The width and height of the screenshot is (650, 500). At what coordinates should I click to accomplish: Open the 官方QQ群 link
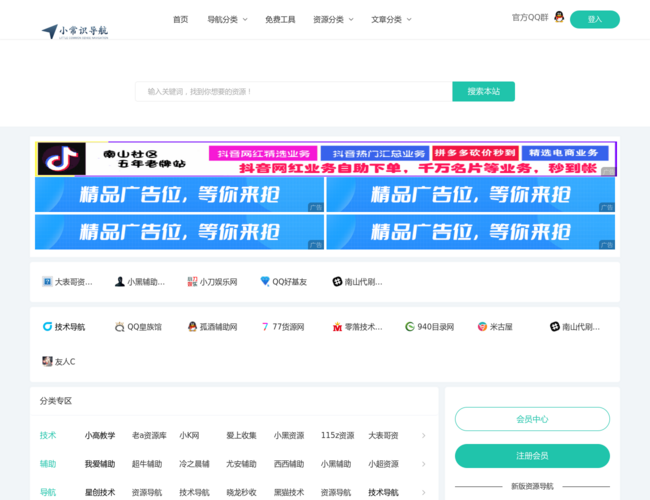(x=530, y=17)
